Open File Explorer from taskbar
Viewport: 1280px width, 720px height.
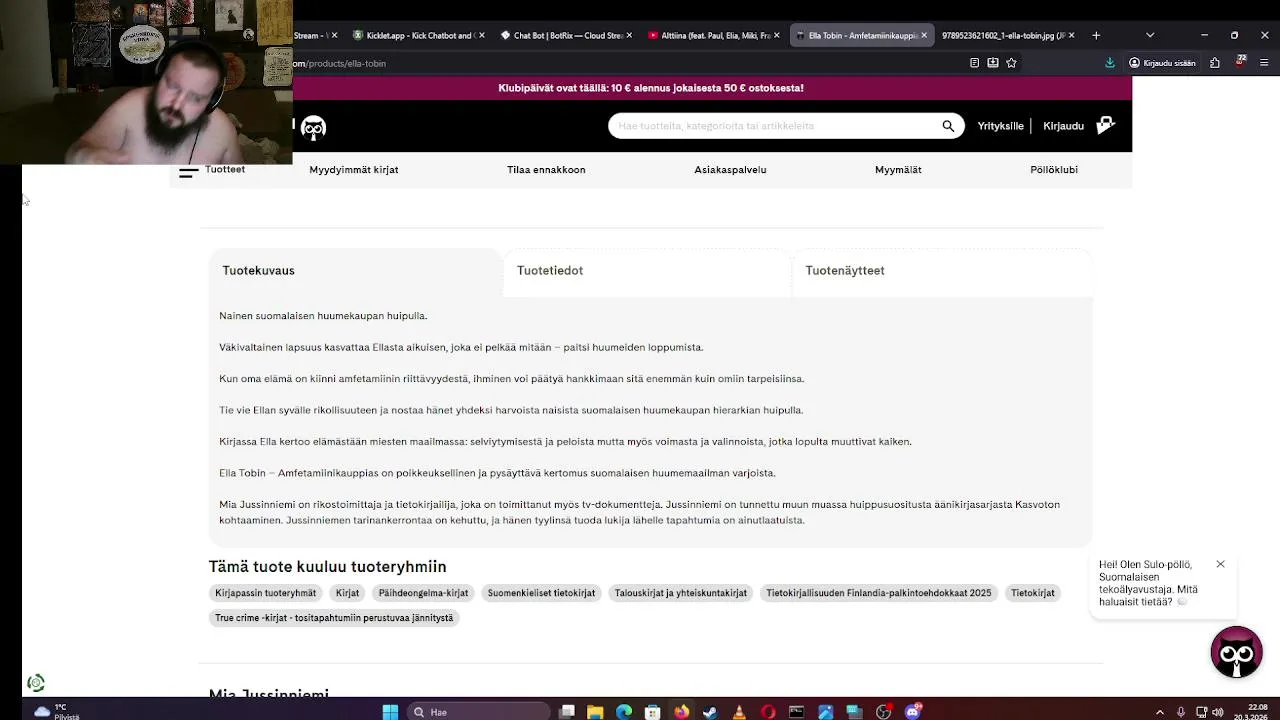pos(595,712)
